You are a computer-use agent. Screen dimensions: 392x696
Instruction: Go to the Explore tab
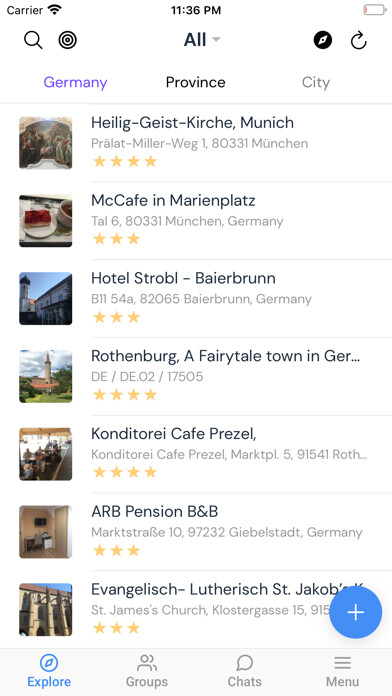coord(49,670)
